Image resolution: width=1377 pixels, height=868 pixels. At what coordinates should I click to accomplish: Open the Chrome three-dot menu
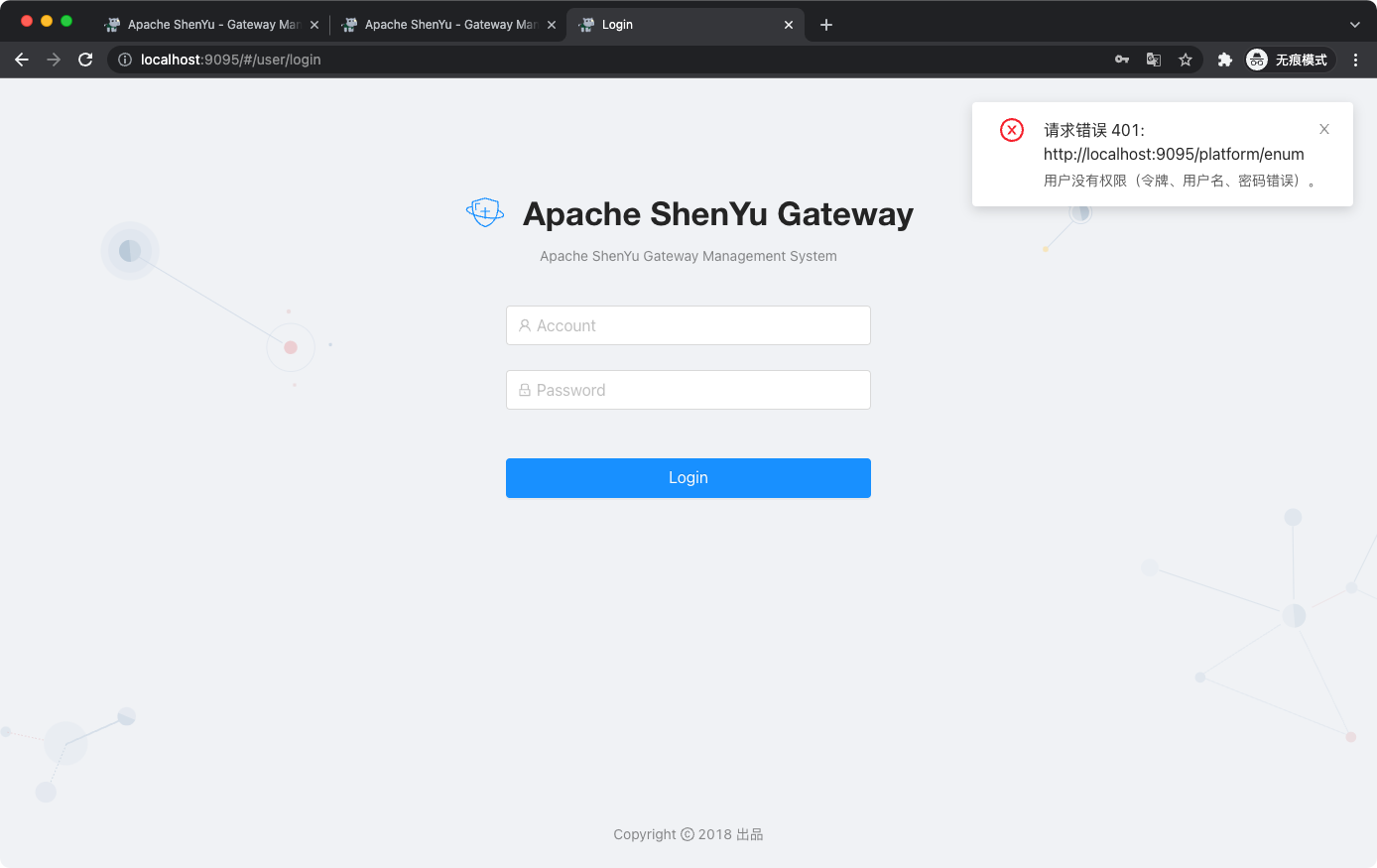click(1356, 60)
